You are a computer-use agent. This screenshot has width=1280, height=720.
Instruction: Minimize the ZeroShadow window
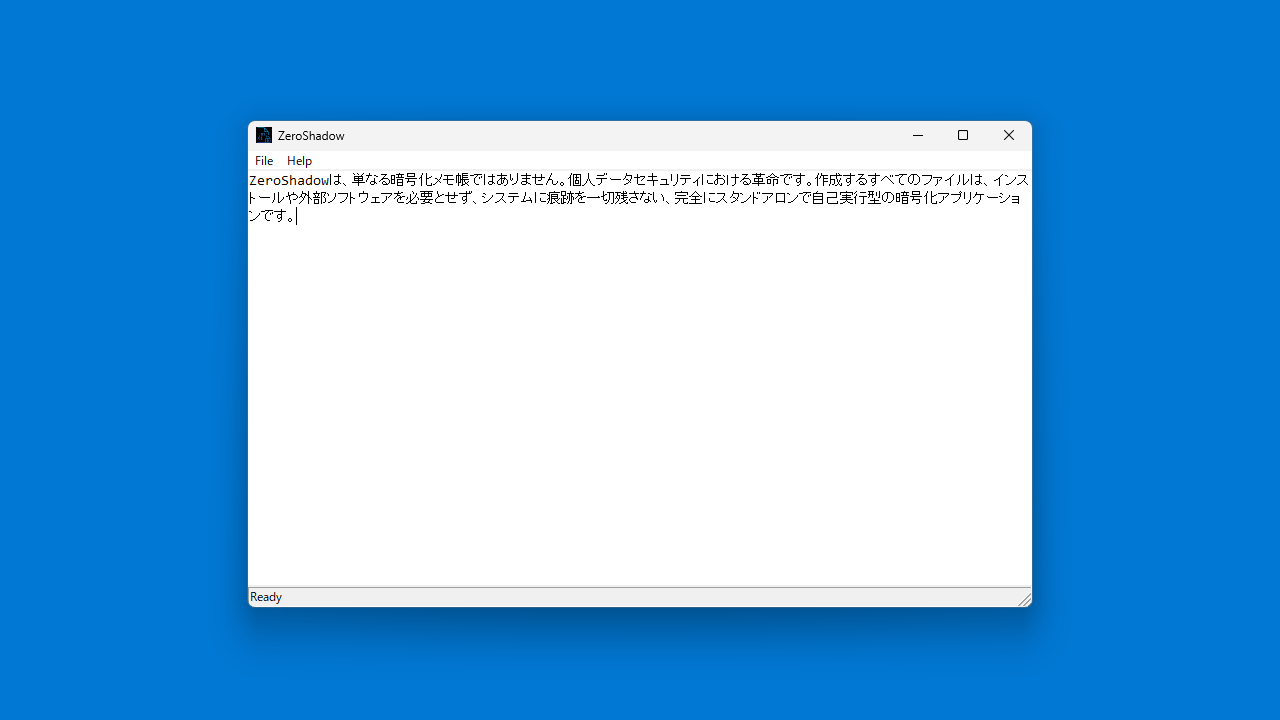(917, 135)
